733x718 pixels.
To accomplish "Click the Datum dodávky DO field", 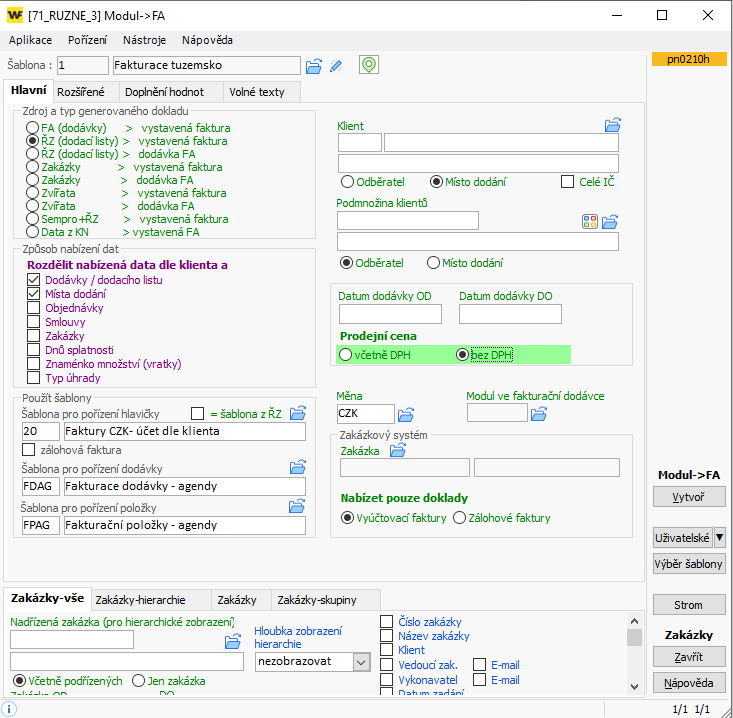I will pyautogui.click(x=510, y=314).
